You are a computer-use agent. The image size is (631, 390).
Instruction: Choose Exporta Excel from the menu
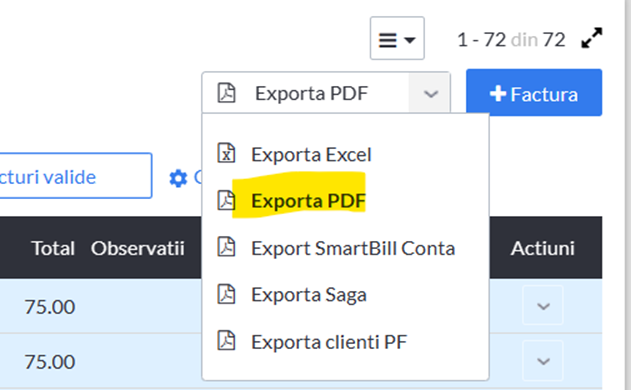(311, 155)
